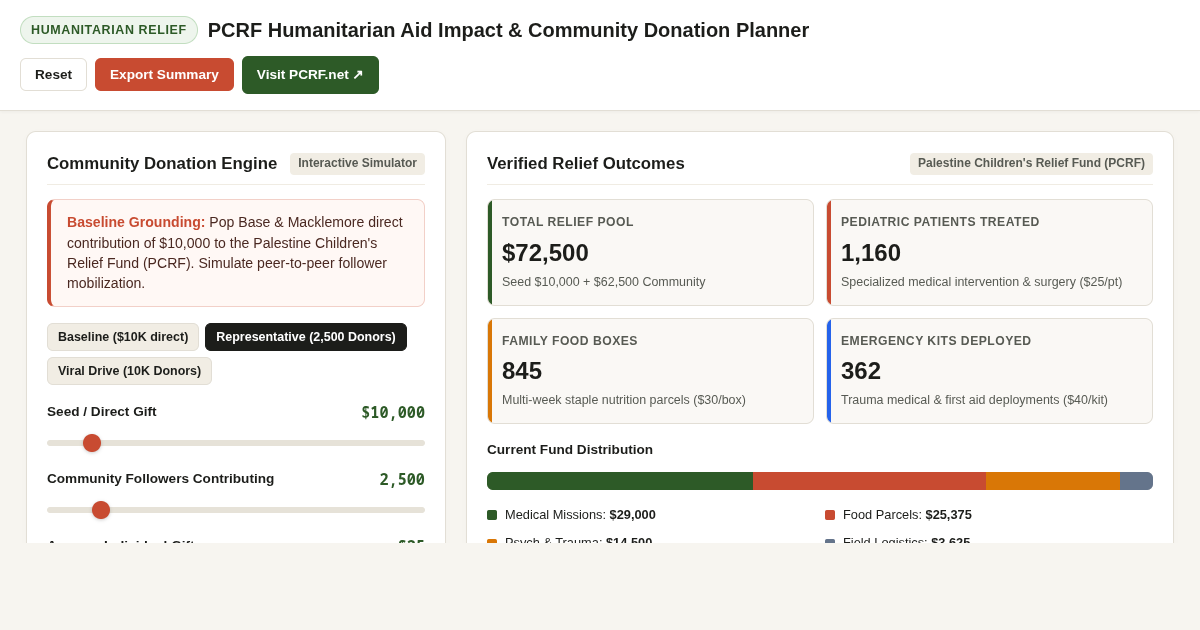Click the page title heading
Viewport: 1200px width, 630px height.
coord(508,30)
